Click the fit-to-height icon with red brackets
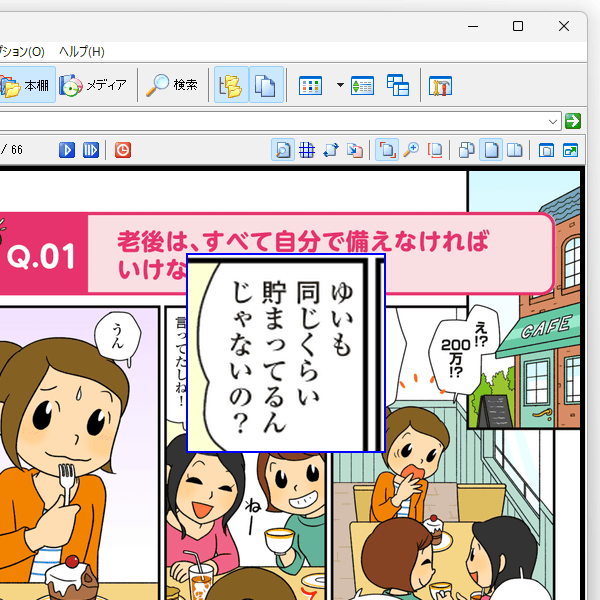The image size is (600, 600). point(435,150)
